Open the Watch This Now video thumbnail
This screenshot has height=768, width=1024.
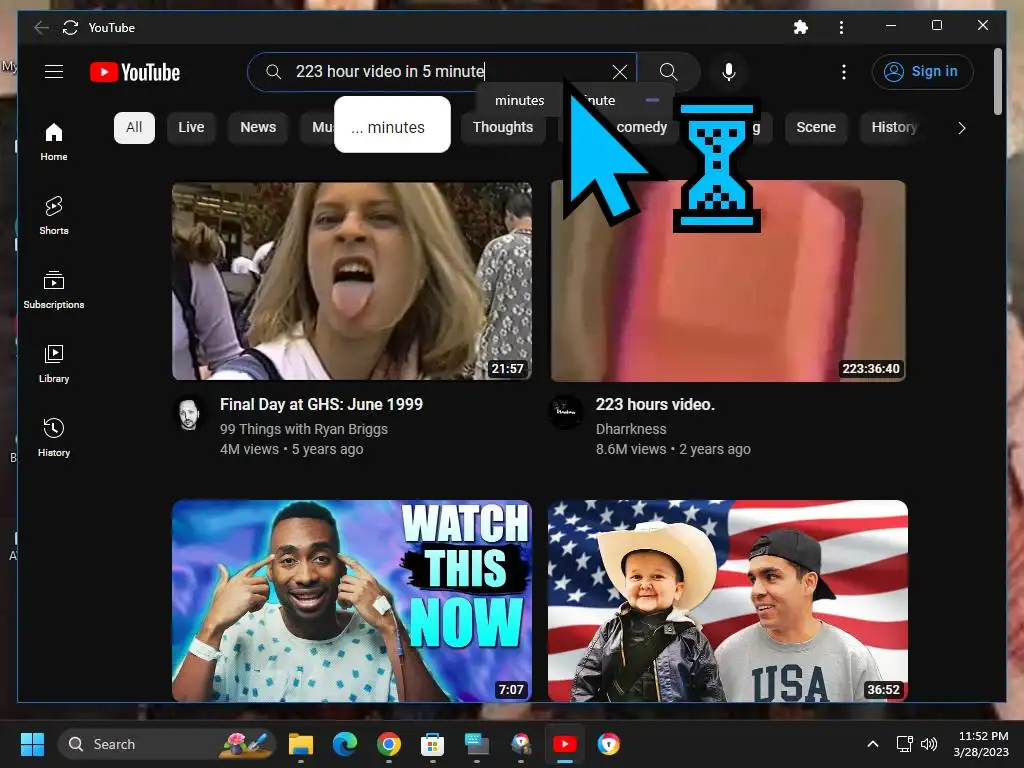point(351,601)
